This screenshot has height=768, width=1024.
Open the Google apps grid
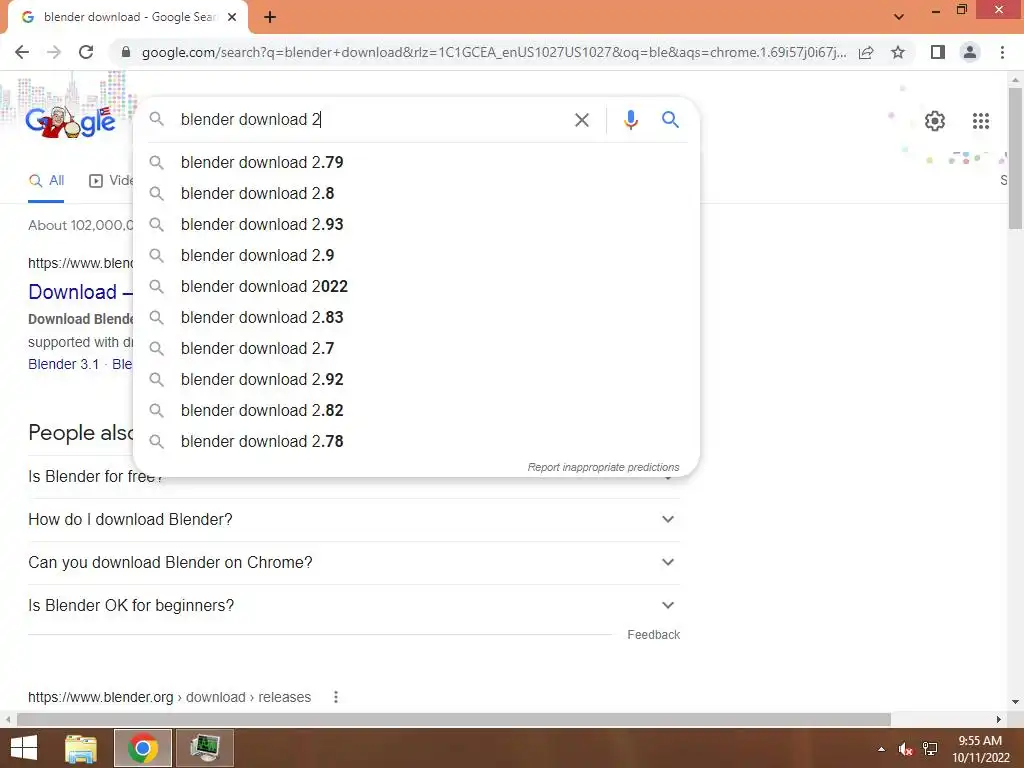coord(980,121)
